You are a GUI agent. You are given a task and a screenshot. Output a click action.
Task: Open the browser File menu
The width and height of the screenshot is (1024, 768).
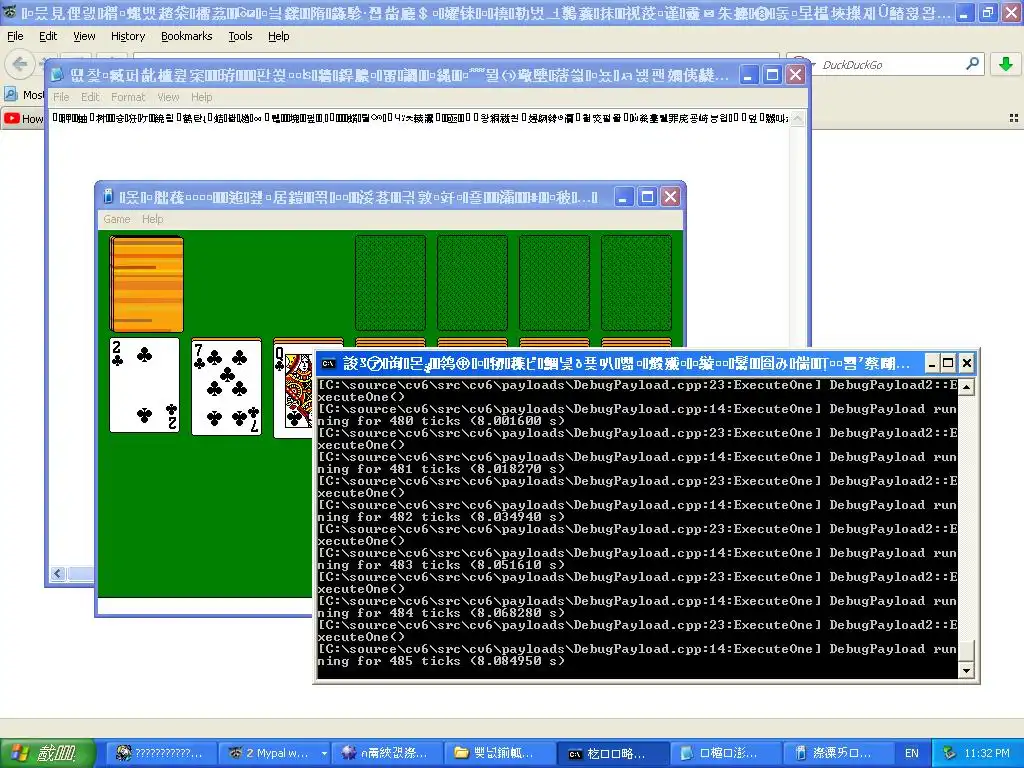point(15,36)
